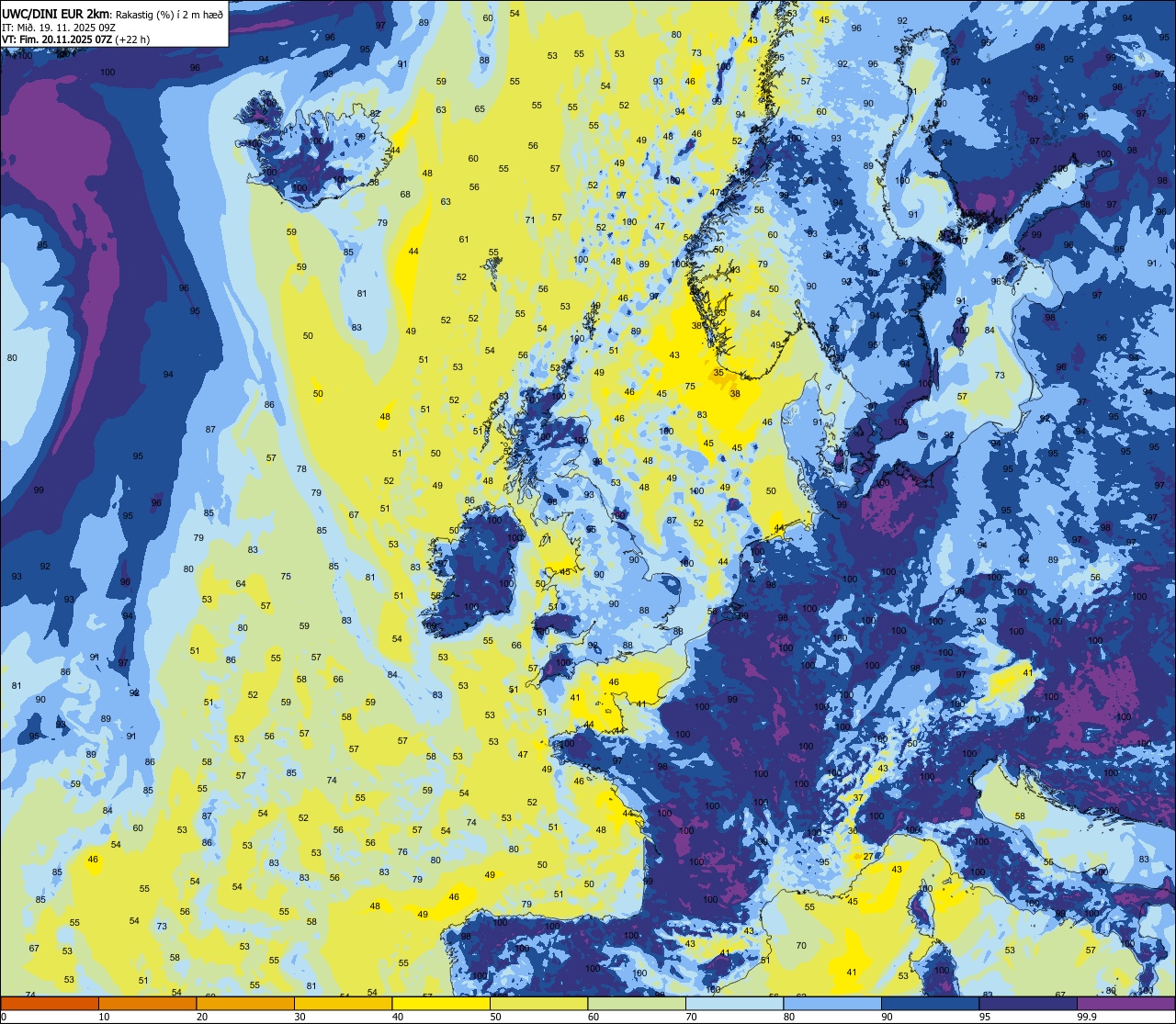1176x1024 pixels.
Task: Click the legend label "90"
Action: pyautogui.click(x=887, y=1017)
